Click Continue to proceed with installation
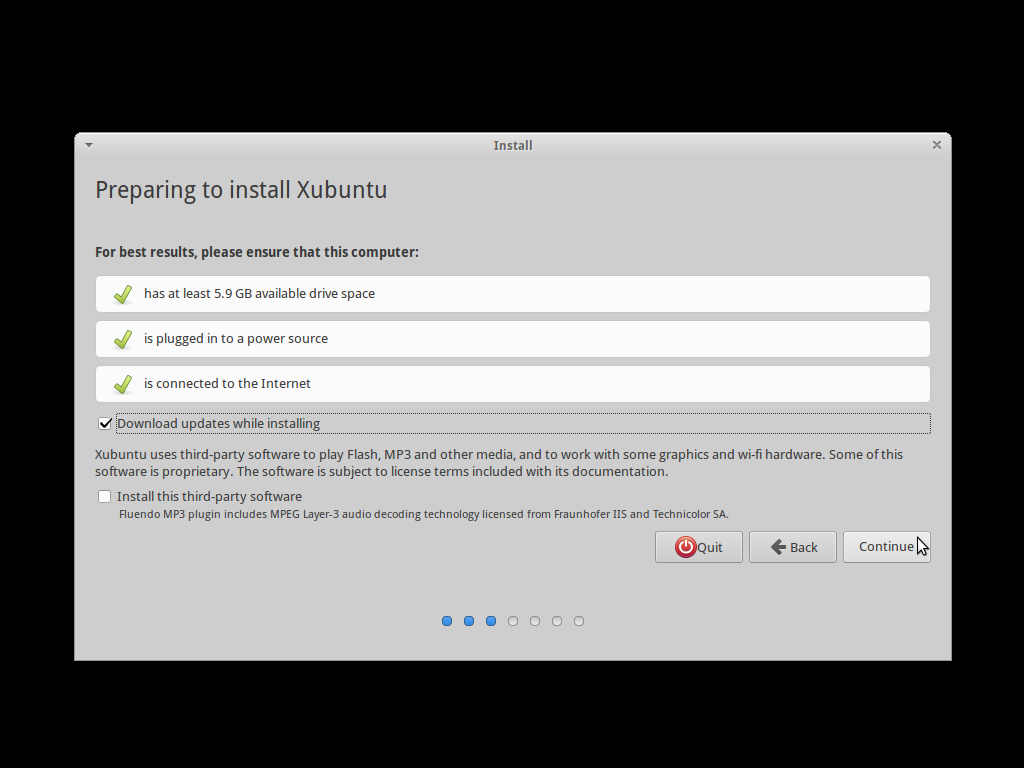This screenshot has width=1024, height=768. coord(886,547)
